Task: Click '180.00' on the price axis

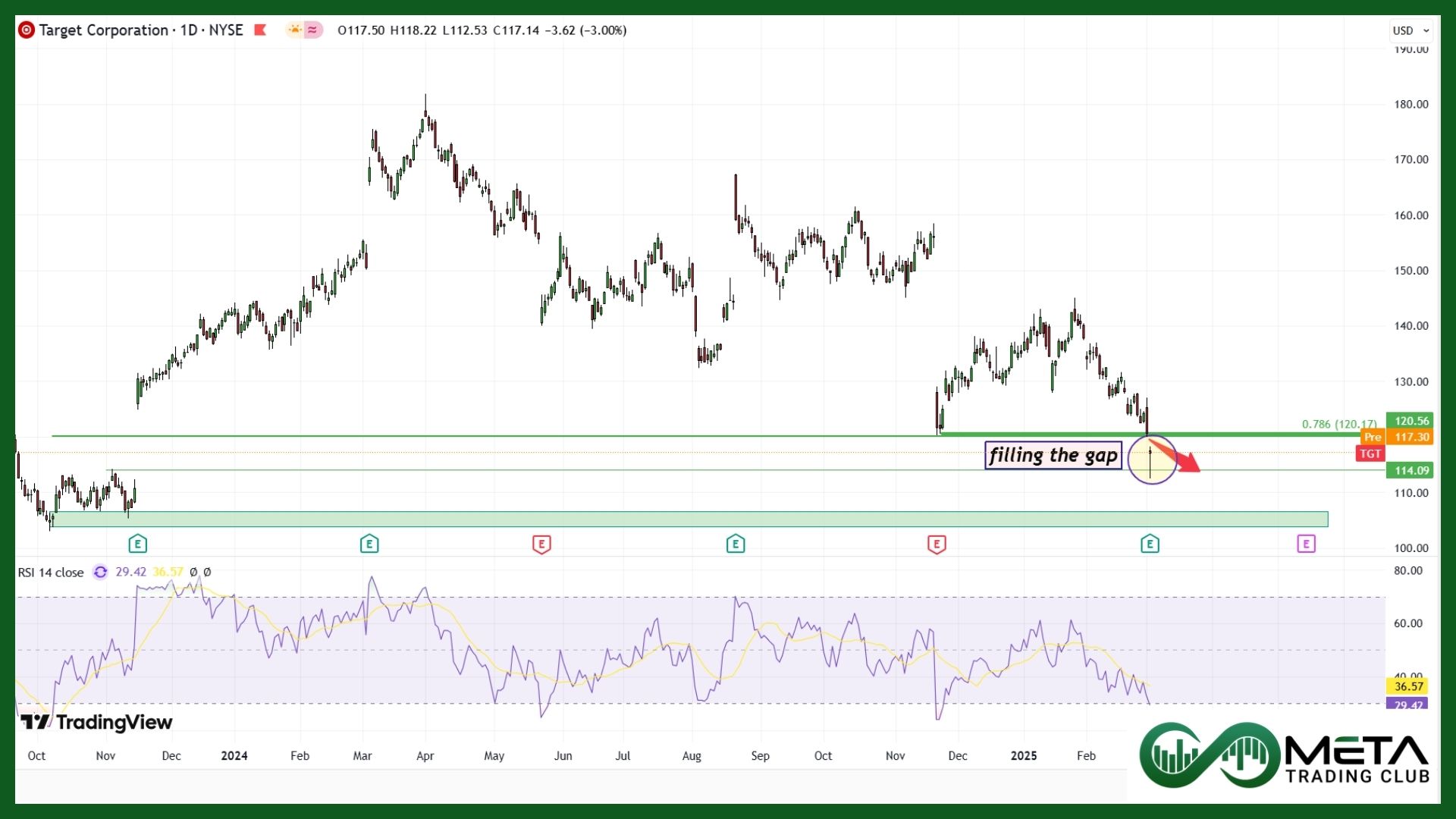Action: [x=1411, y=104]
